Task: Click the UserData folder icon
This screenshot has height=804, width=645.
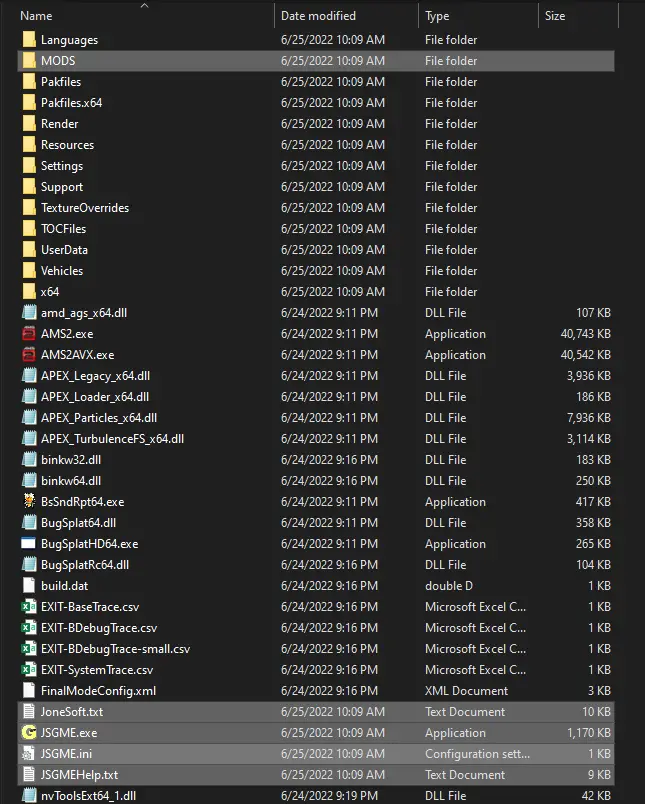Action: (29, 250)
